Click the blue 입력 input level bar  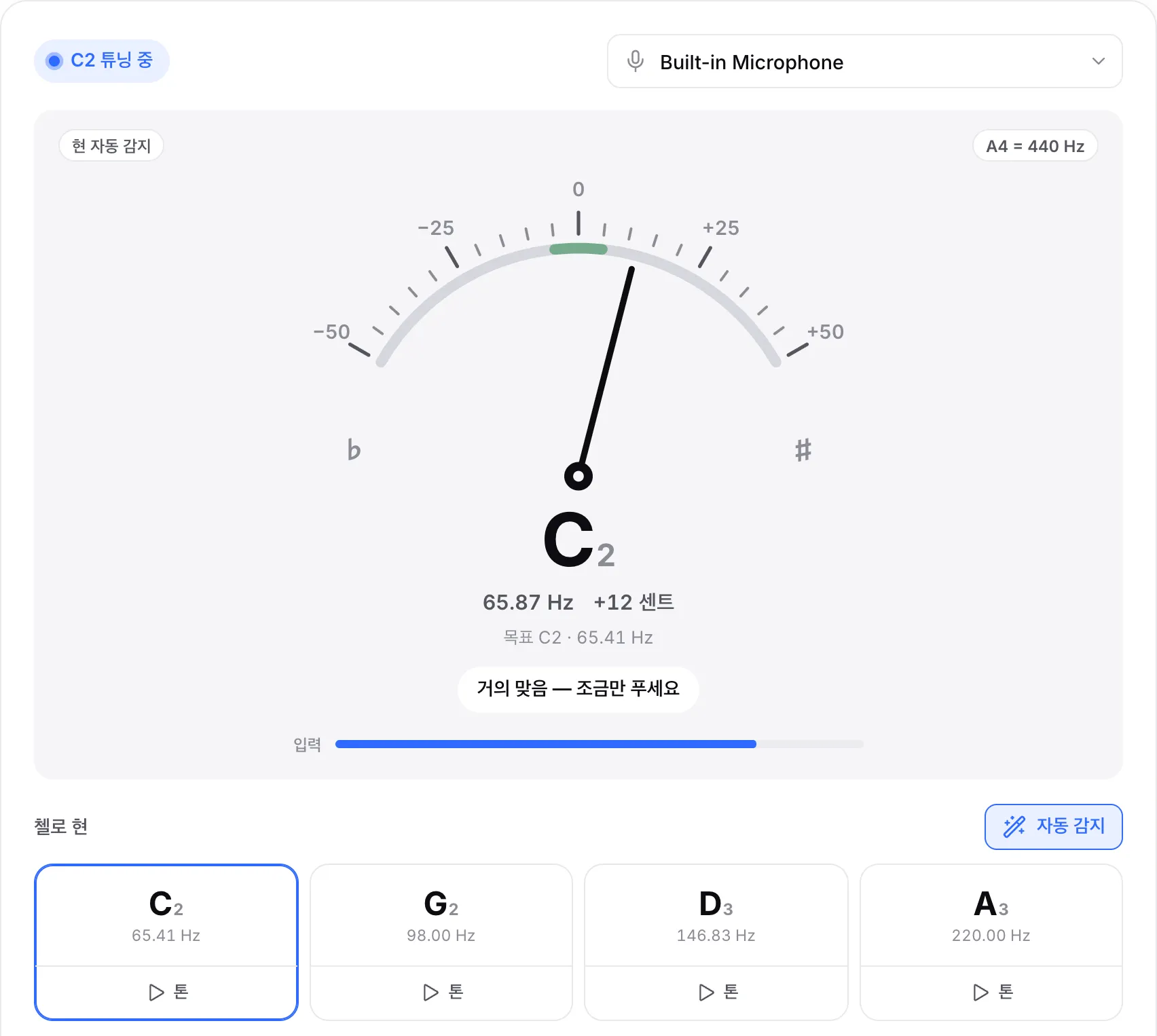click(546, 744)
